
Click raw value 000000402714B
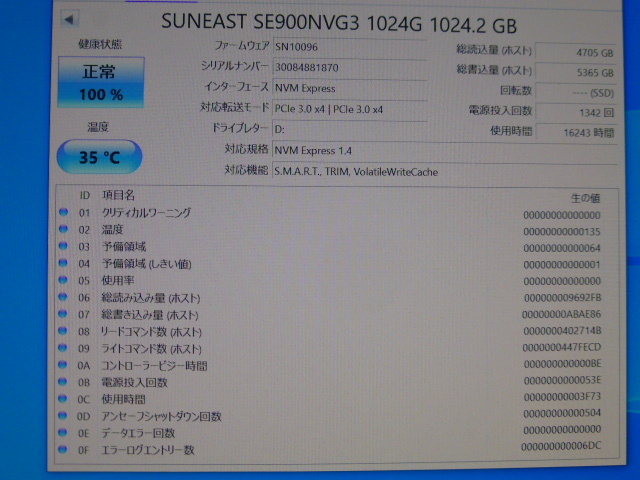click(x=562, y=331)
